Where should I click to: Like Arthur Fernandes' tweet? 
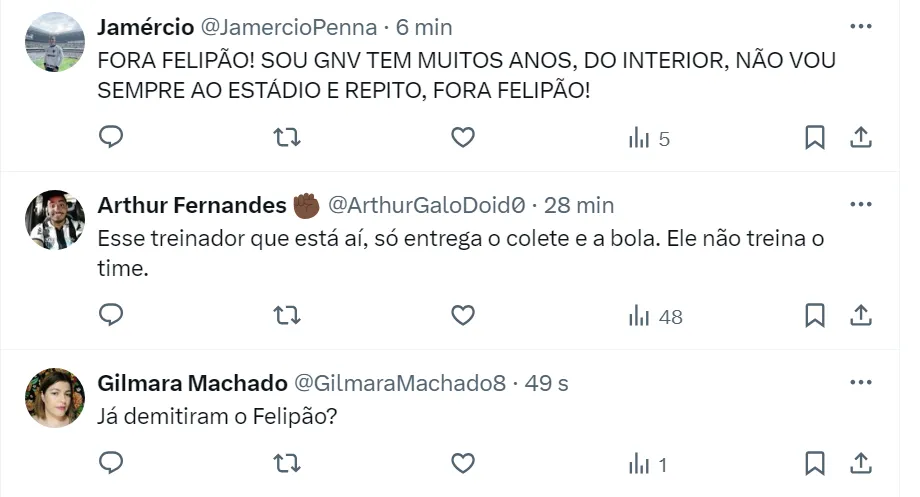click(462, 316)
